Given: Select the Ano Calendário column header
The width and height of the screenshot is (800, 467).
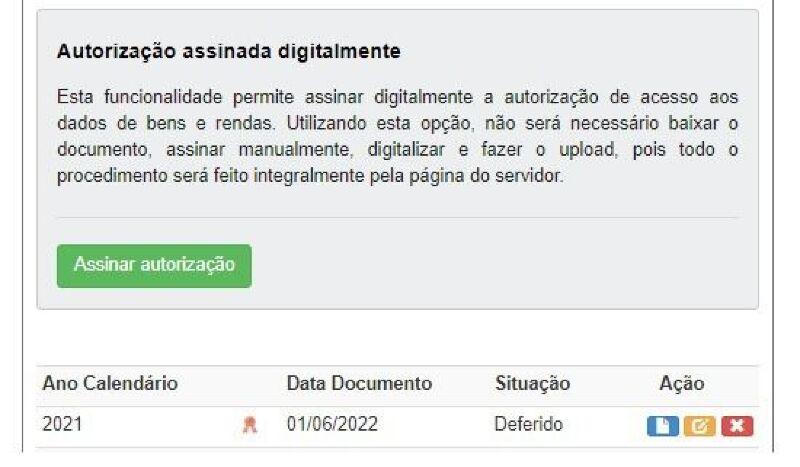Looking at the screenshot, I should tap(110, 383).
